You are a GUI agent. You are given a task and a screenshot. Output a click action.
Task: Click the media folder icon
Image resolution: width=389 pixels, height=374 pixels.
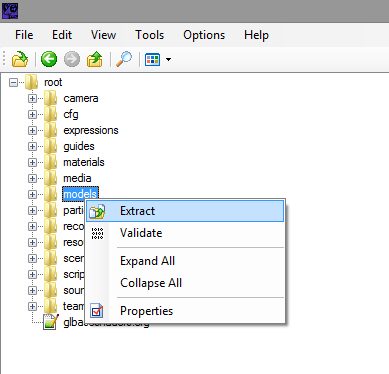point(50,178)
